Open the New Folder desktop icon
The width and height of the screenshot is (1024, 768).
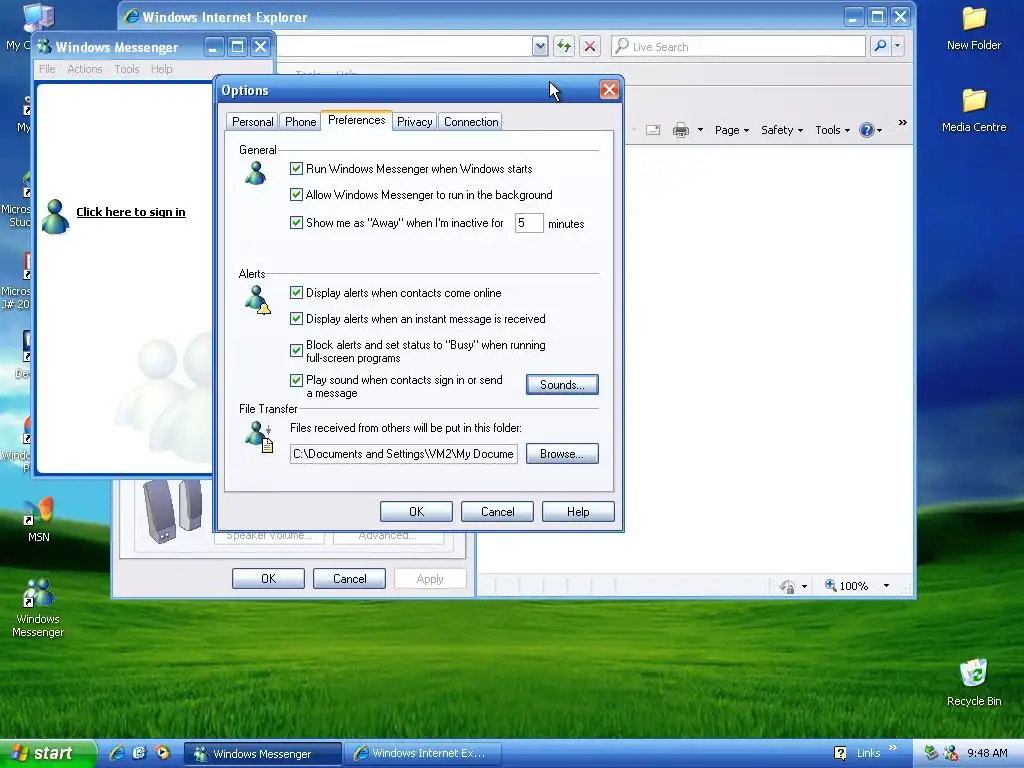pyautogui.click(x=974, y=29)
